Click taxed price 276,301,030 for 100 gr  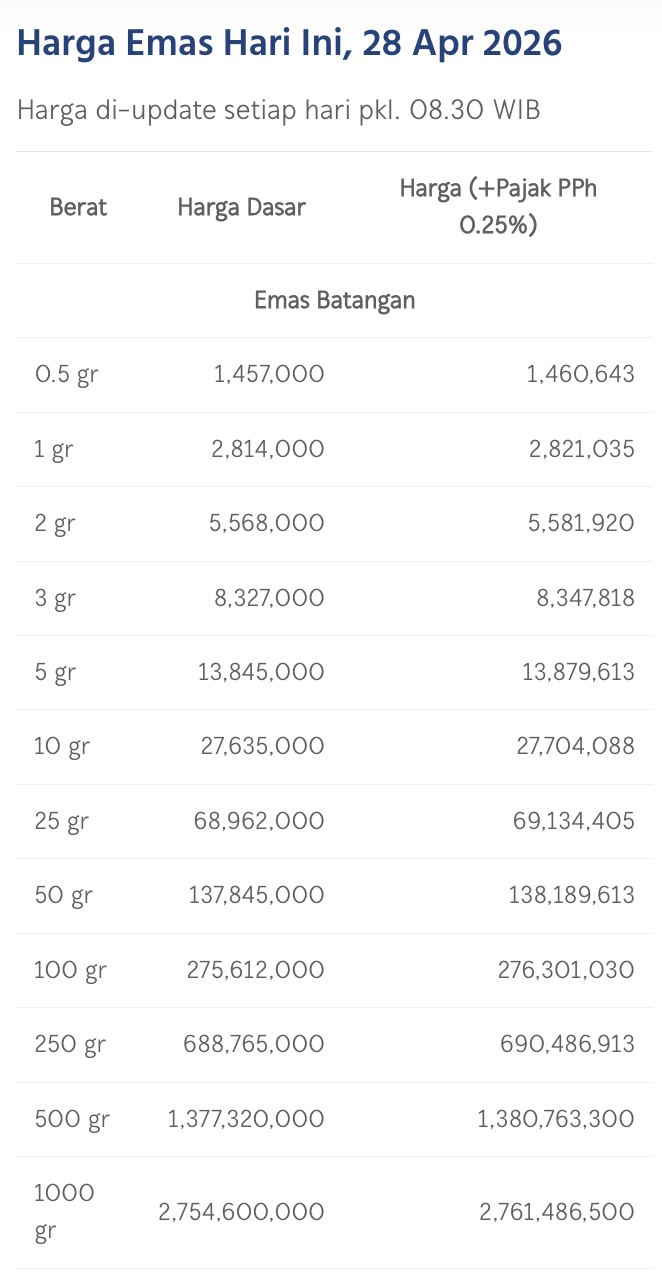click(x=565, y=969)
